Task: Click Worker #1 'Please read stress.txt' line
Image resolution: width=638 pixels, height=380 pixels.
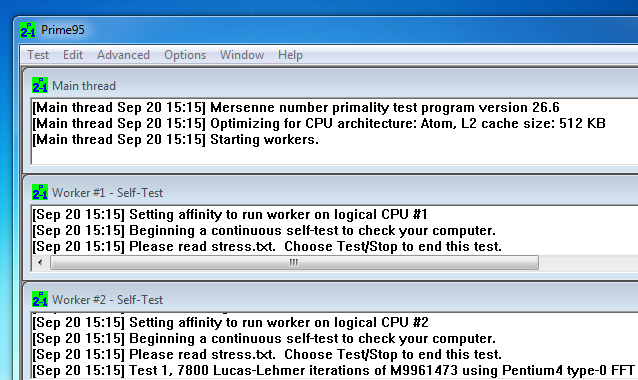Action: click(x=267, y=247)
